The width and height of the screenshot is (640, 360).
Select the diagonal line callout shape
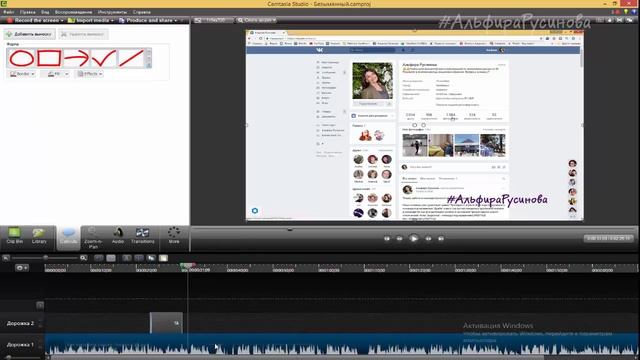pos(131,58)
